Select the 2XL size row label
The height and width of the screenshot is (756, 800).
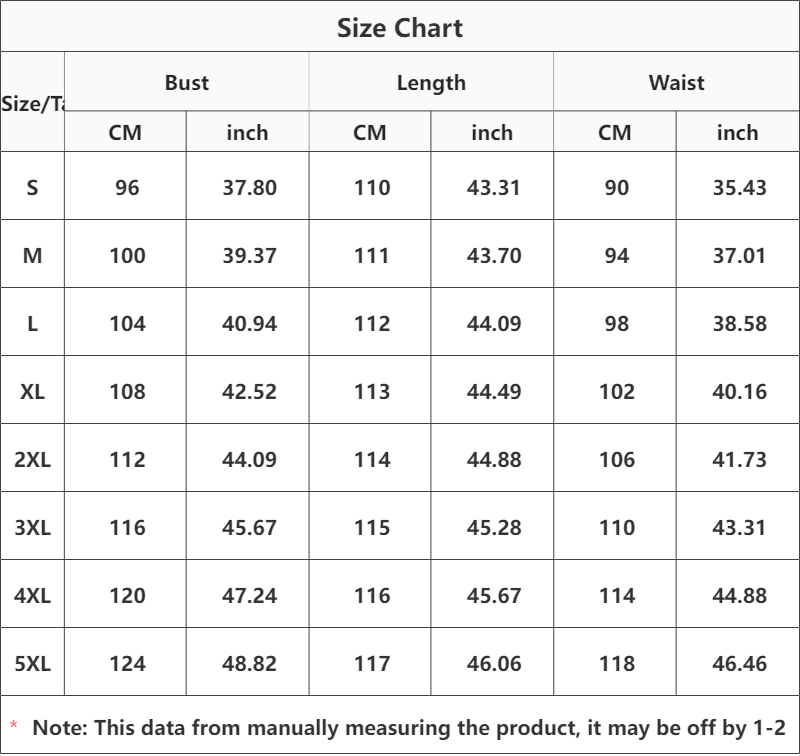pyautogui.click(x=32, y=460)
